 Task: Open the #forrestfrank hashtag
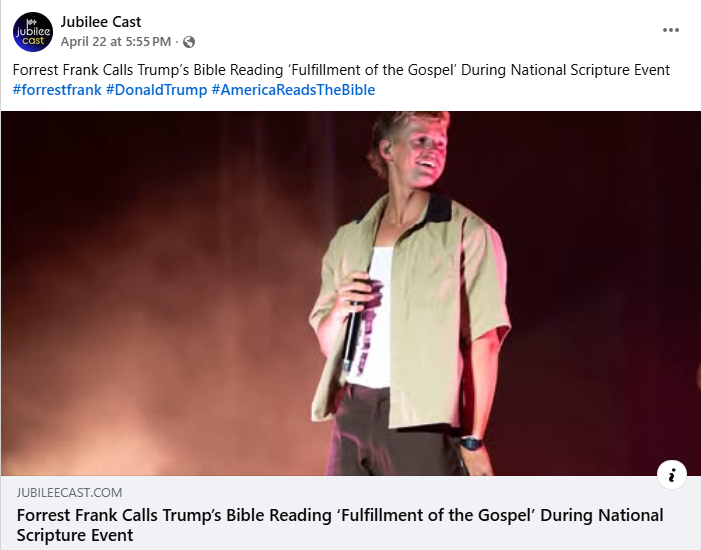[x=57, y=90]
